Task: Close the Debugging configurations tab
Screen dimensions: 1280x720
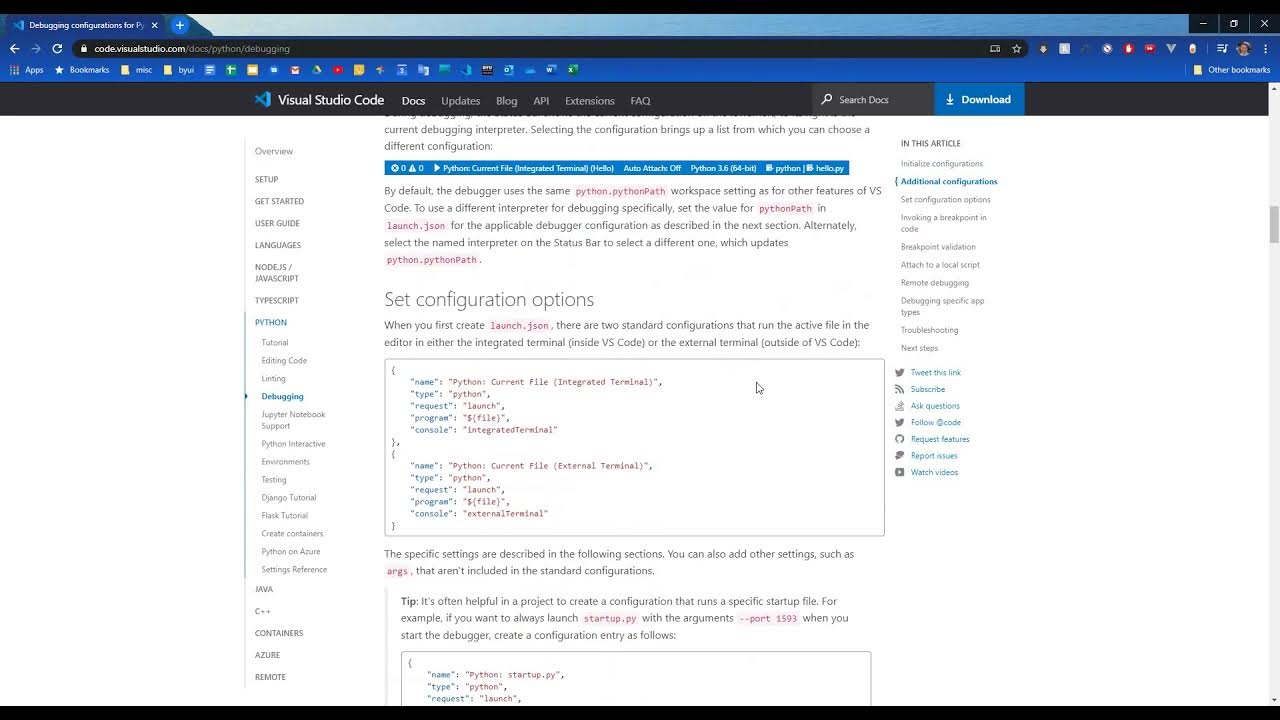Action: pos(154,25)
